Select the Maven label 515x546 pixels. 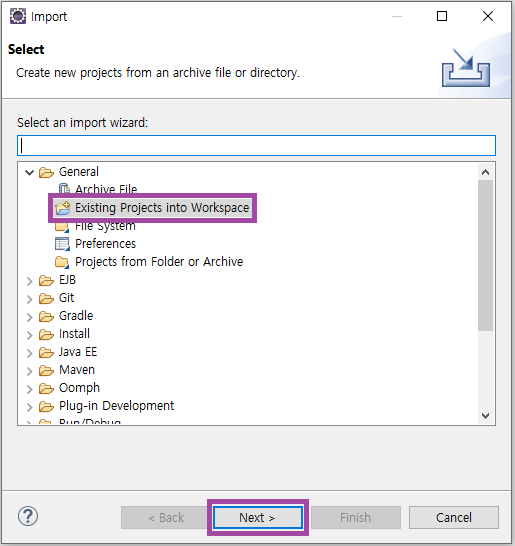77,370
